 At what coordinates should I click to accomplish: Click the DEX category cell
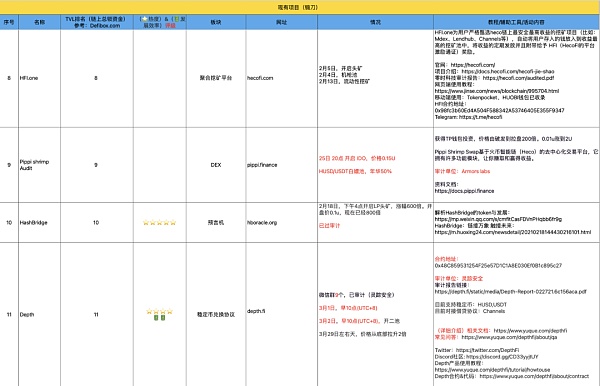(x=216, y=165)
